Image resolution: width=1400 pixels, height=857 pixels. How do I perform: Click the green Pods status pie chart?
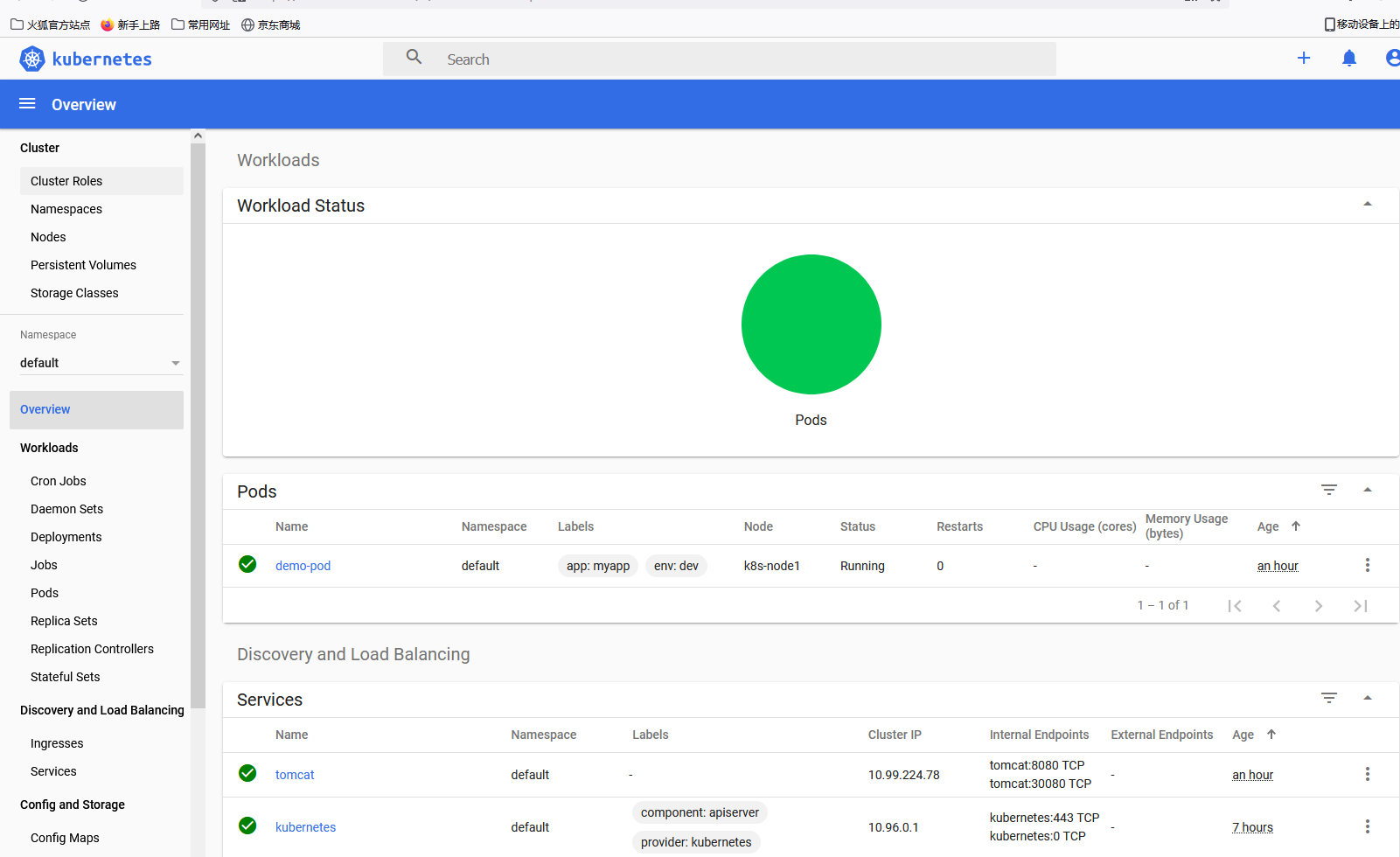811,324
